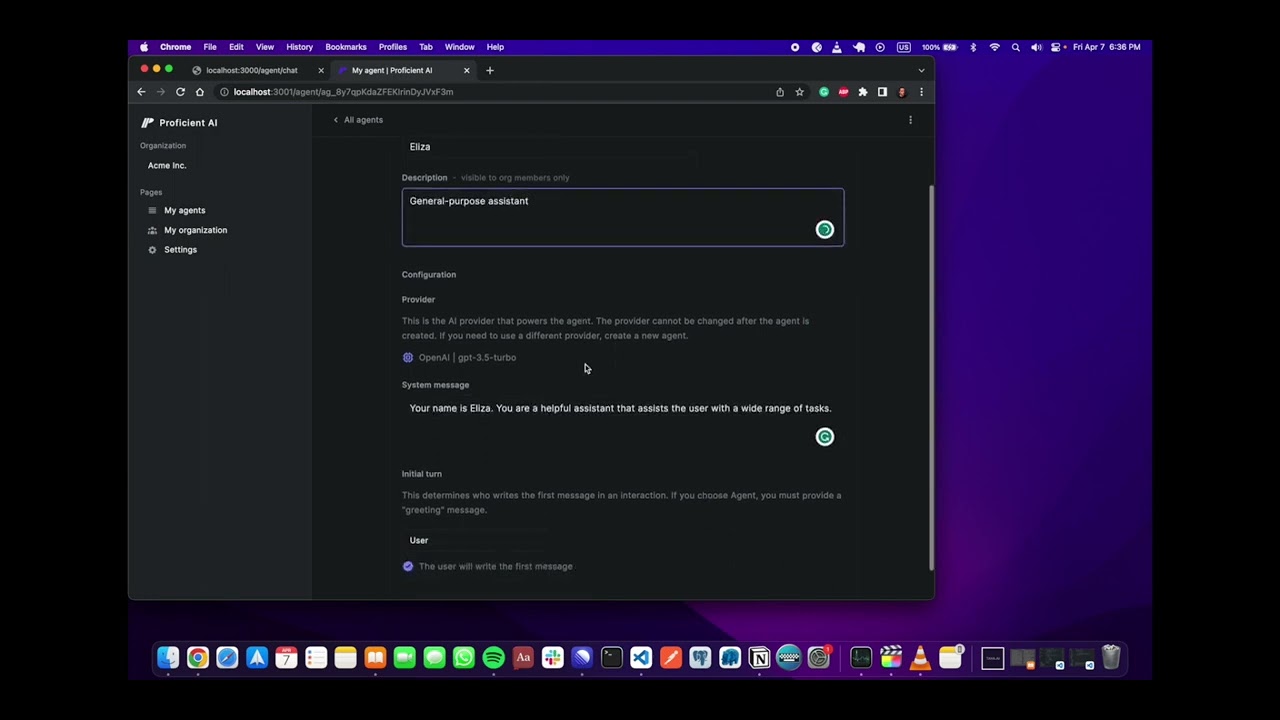This screenshot has width=1280, height=720.
Task: Open Notion from the Dock
Action: coord(760,658)
